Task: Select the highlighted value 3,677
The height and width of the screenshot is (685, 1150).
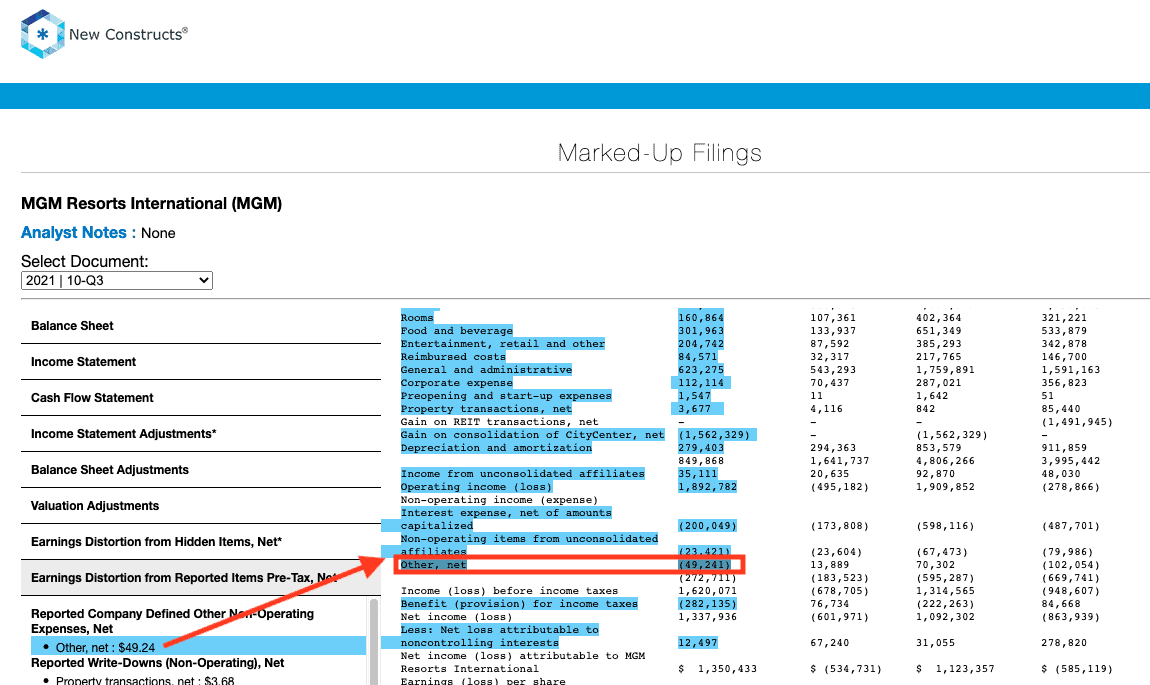Action: [694, 409]
